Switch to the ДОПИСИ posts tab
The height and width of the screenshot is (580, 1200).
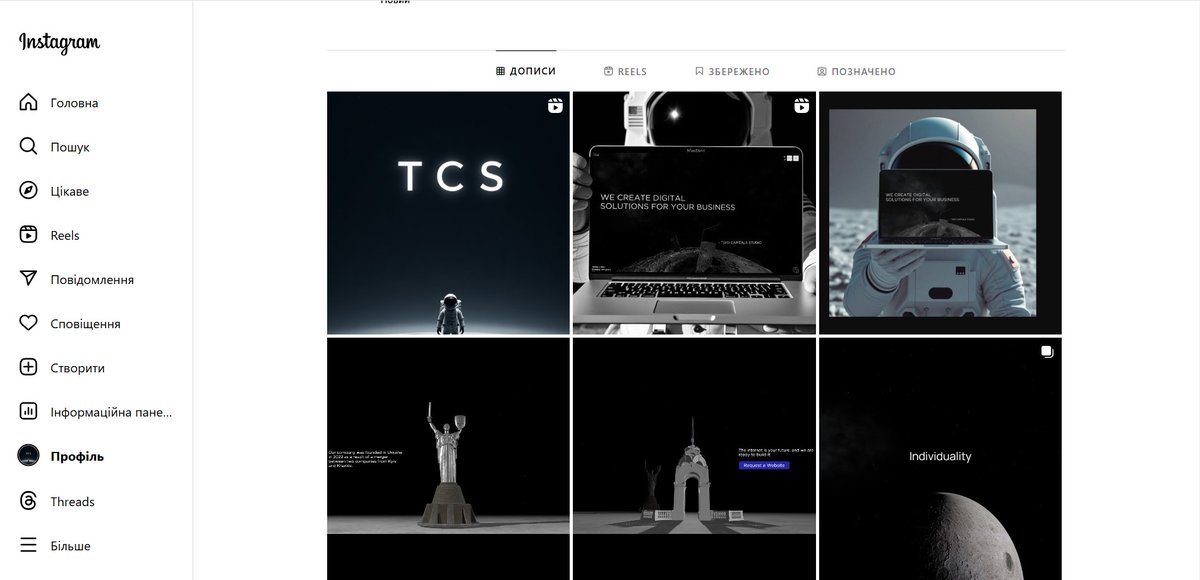526,71
